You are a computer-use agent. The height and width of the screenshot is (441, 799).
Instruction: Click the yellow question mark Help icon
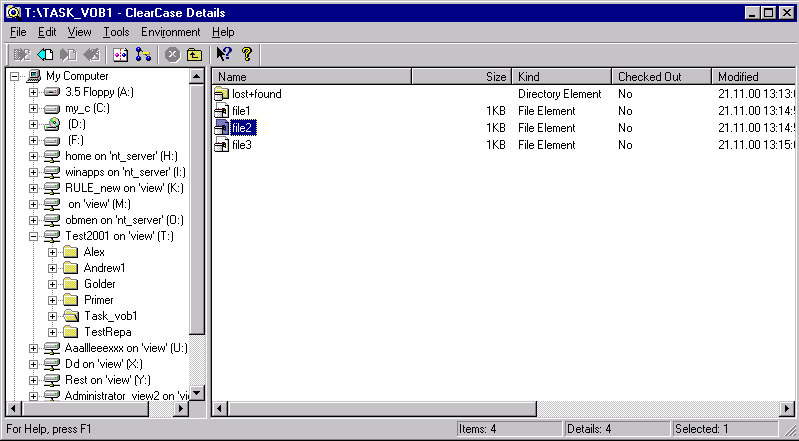(247, 54)
